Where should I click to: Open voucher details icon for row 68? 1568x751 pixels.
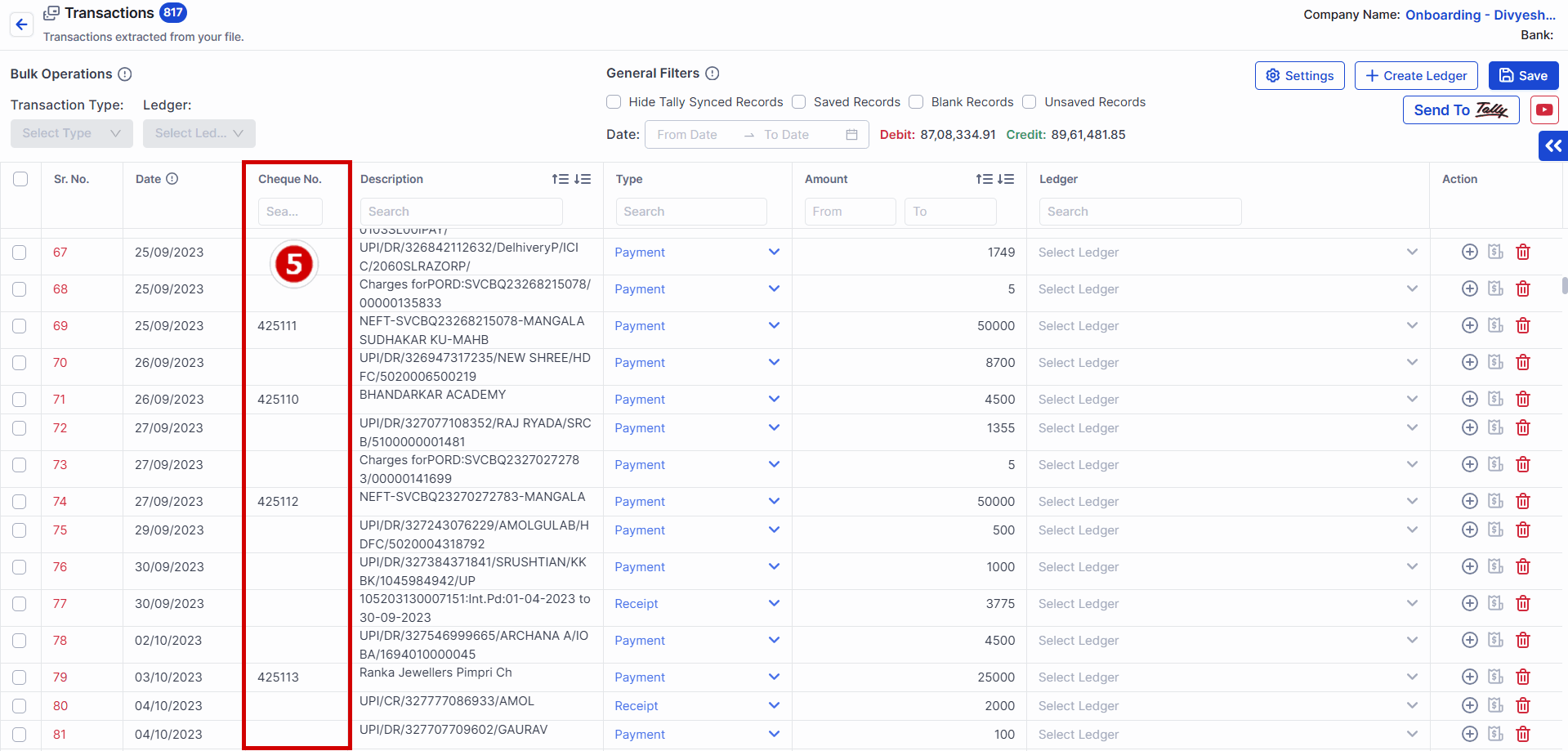[1496, 288]
